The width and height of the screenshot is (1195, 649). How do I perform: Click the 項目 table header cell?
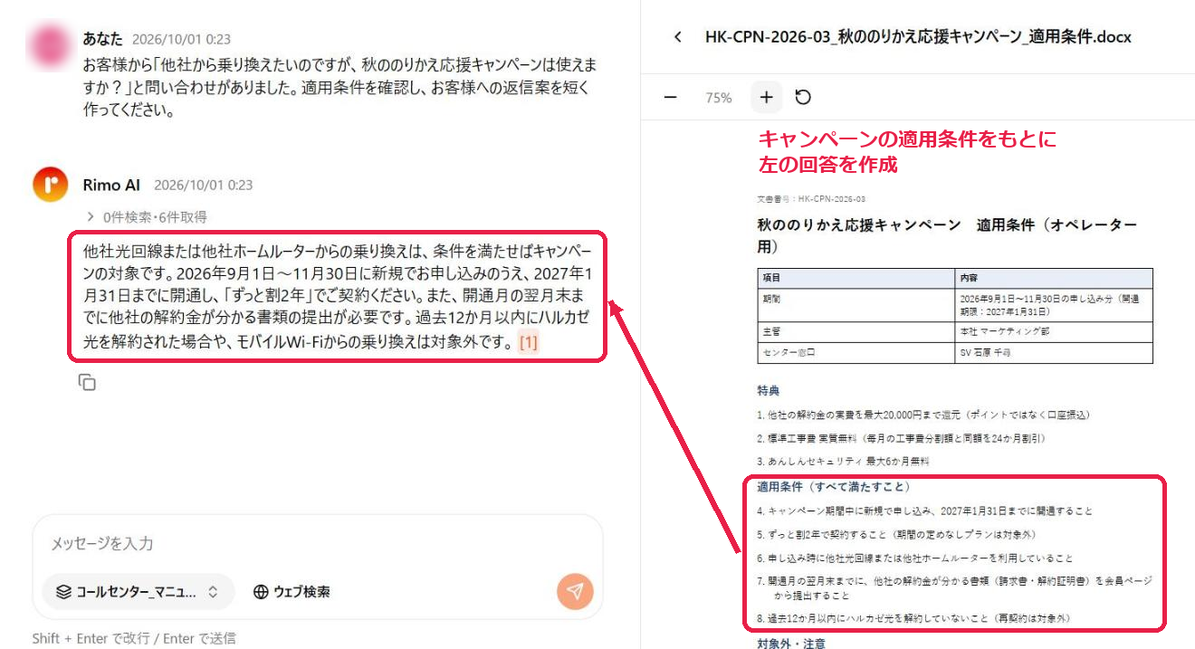tap(856, 278)
